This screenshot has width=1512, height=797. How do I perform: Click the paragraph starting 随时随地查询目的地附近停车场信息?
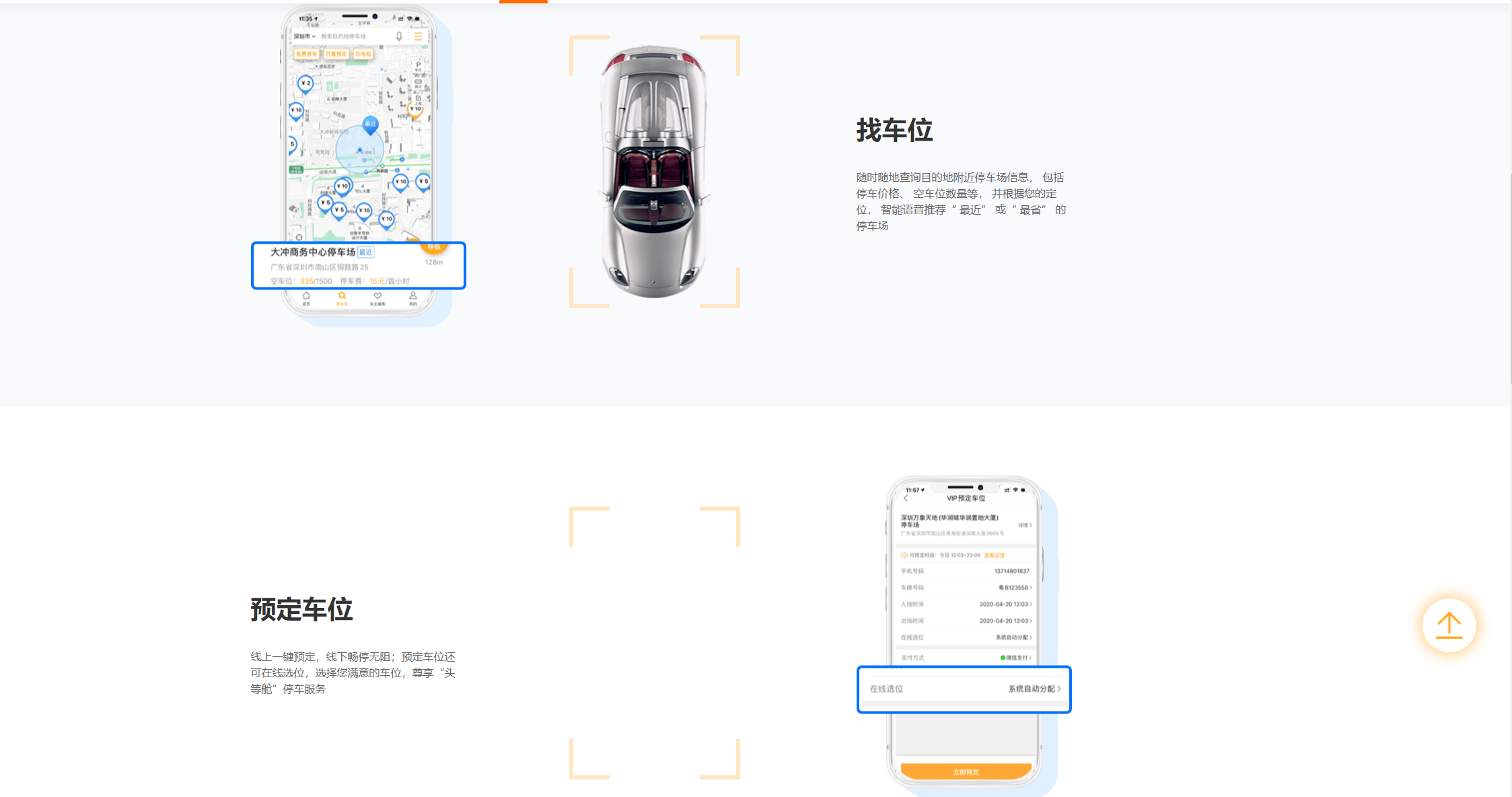[x=961, y=201]
